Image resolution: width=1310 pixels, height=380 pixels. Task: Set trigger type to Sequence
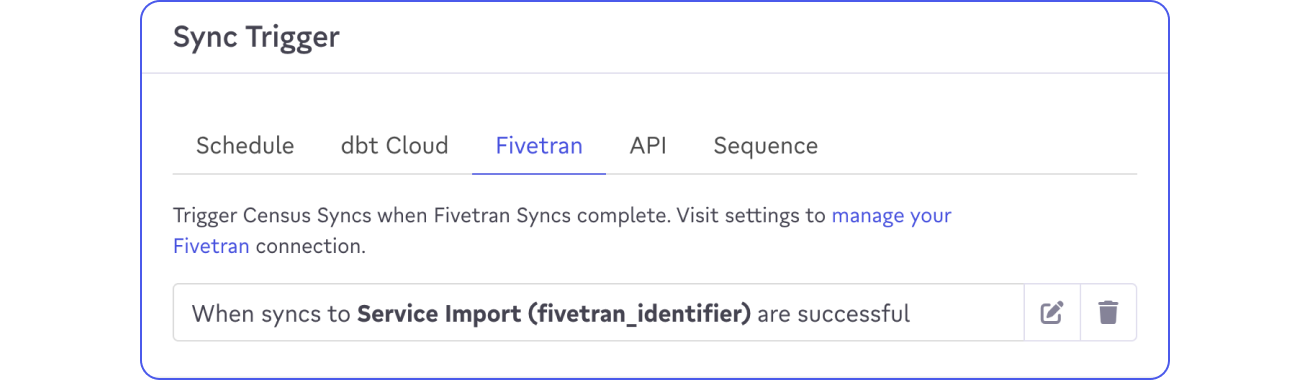766,146
